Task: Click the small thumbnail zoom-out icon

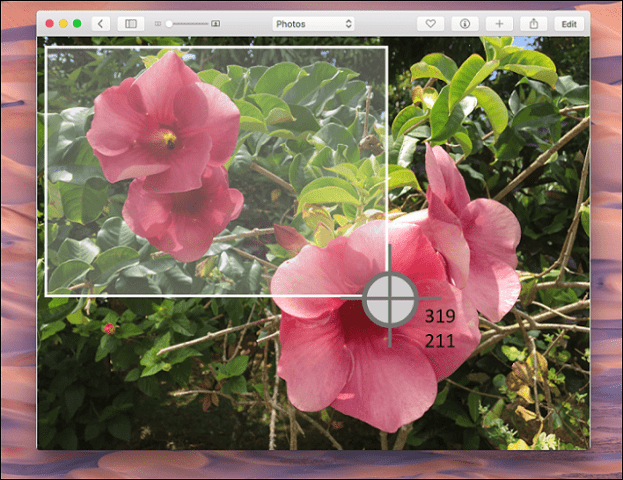Action: (x=158, y=24)
